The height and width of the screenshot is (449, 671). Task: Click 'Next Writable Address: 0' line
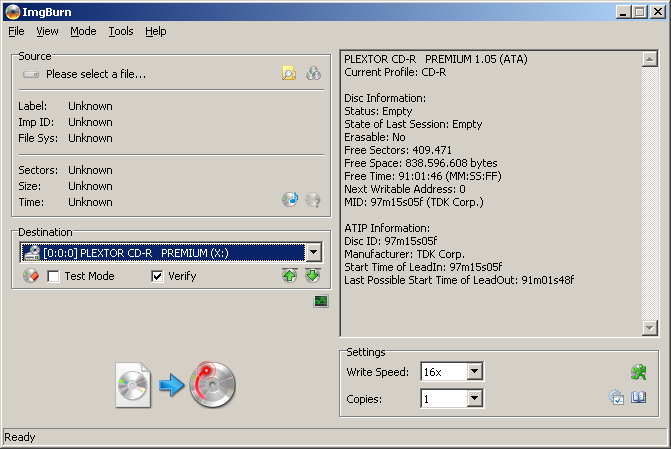tap(405, 189)
